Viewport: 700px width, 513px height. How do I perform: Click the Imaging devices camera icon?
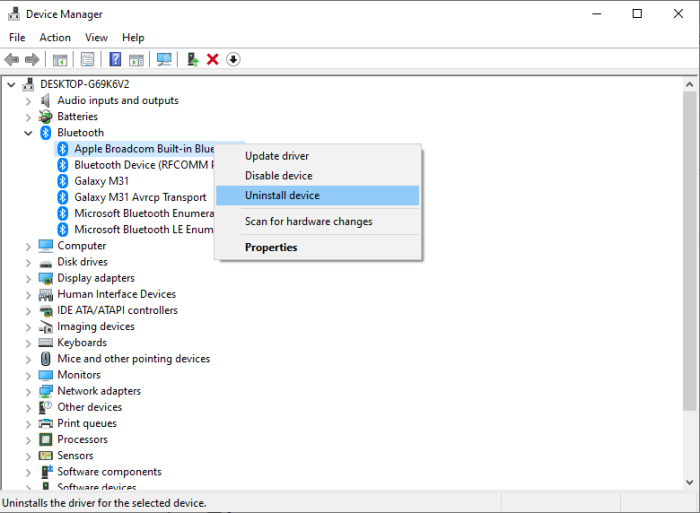46,327
